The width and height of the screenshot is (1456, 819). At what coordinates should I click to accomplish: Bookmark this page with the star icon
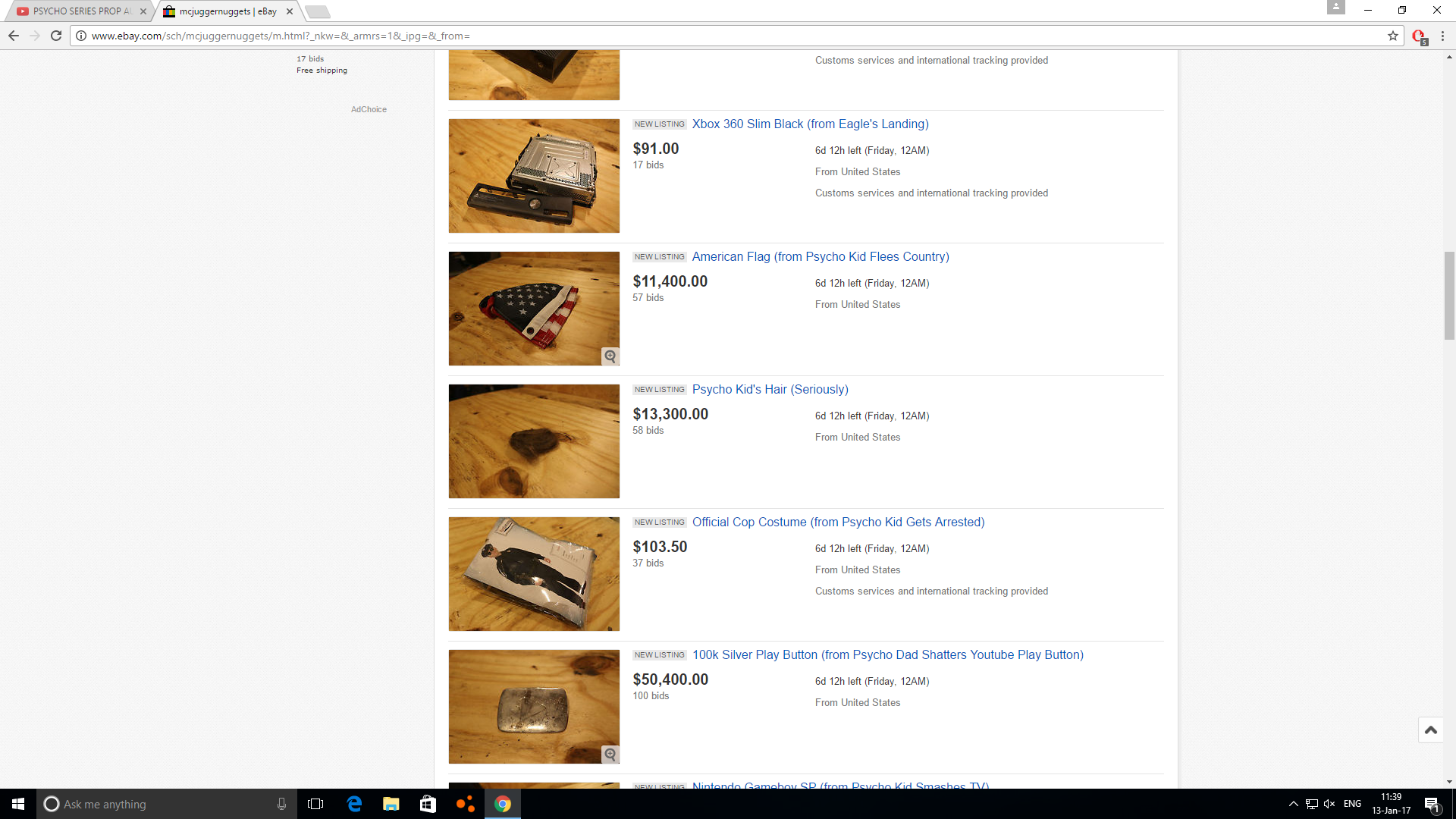pos(1393,36)
